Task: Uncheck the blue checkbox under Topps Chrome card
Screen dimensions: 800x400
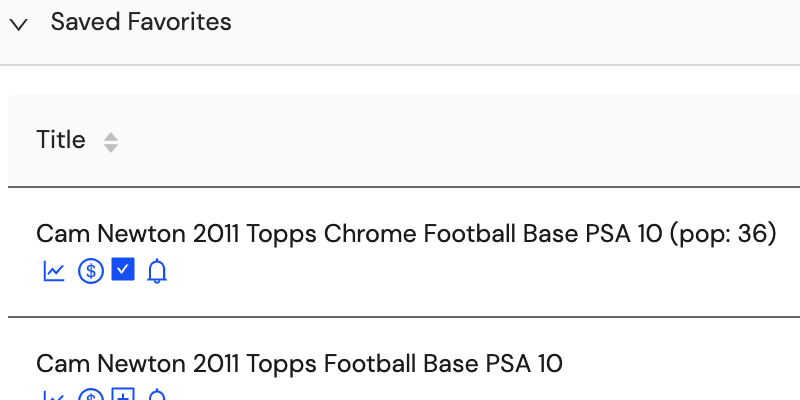Action: [x=123, y=269]
